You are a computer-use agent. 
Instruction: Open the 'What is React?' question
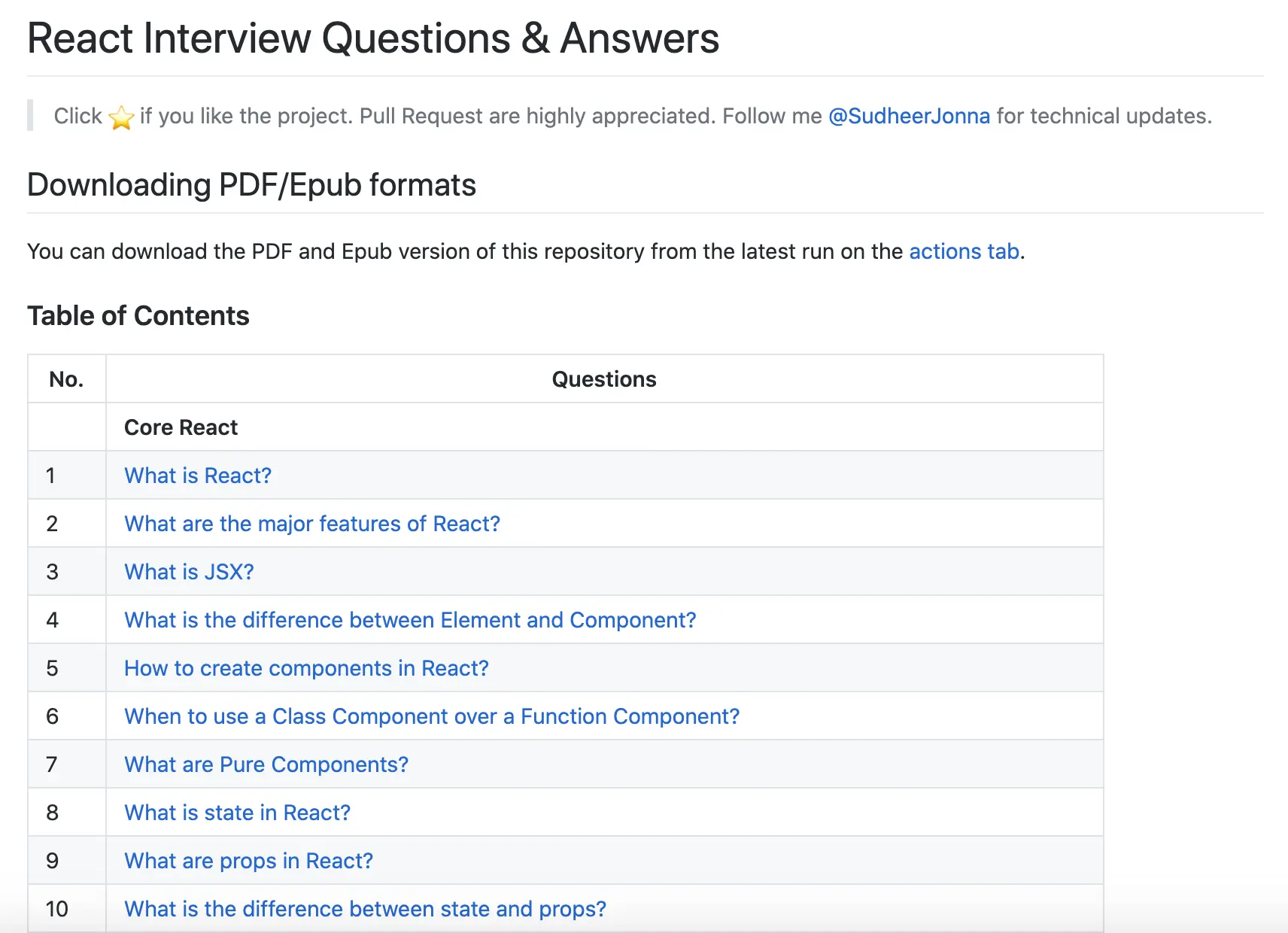pyautogui.click(x=198, y=476)
